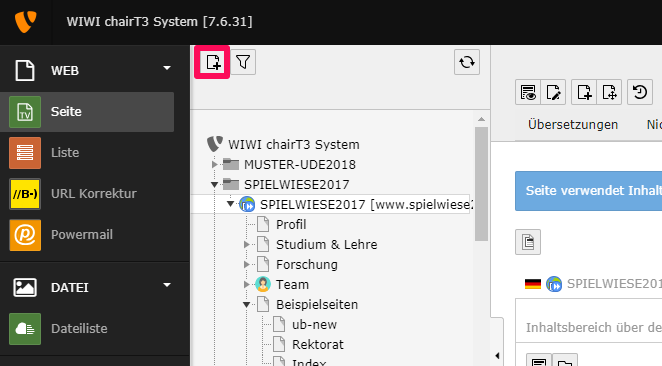662x366 pixels.
Task: Open the page tree filter
Action: (x=243, y=62)
